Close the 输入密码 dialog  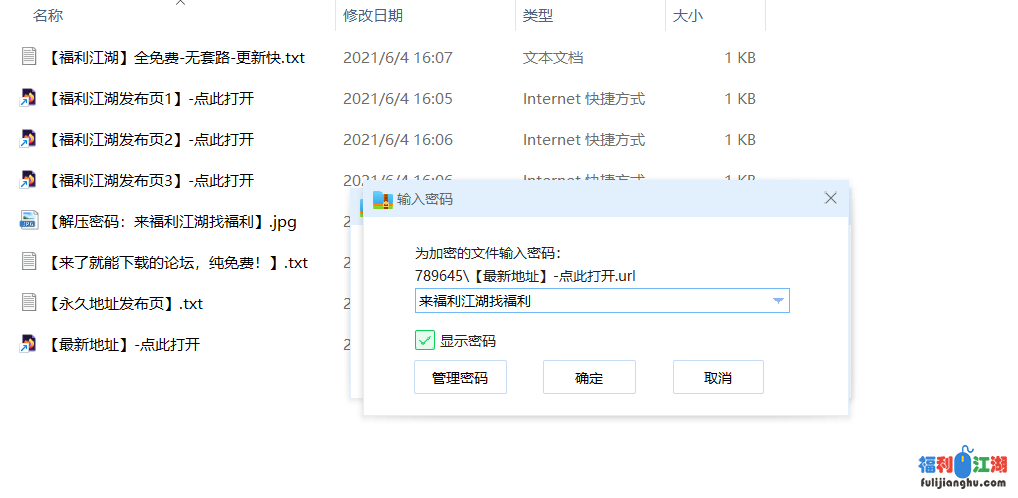tap(830, 198)
